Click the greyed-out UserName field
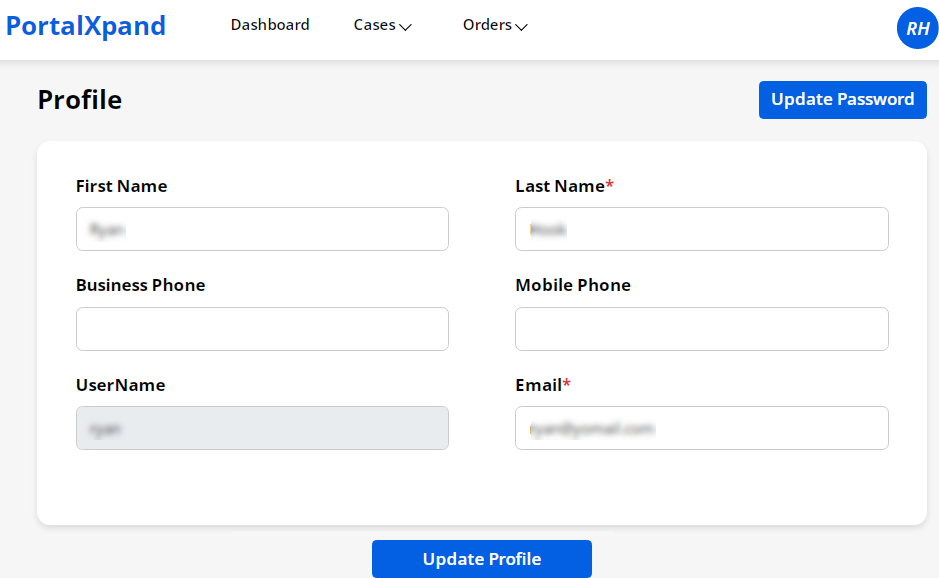This screenshot has width=939, height=578. (x=262, y=428)
